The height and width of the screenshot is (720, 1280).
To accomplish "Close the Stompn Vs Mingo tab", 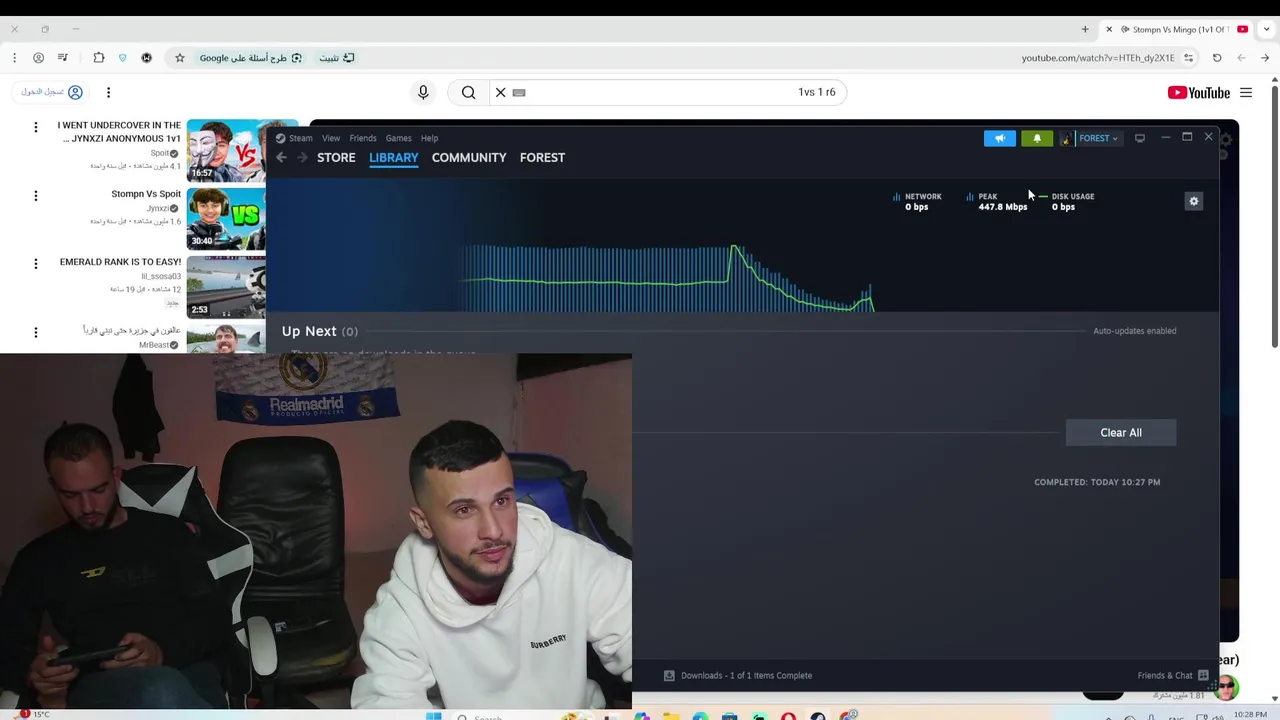I will coord(1109,29).
